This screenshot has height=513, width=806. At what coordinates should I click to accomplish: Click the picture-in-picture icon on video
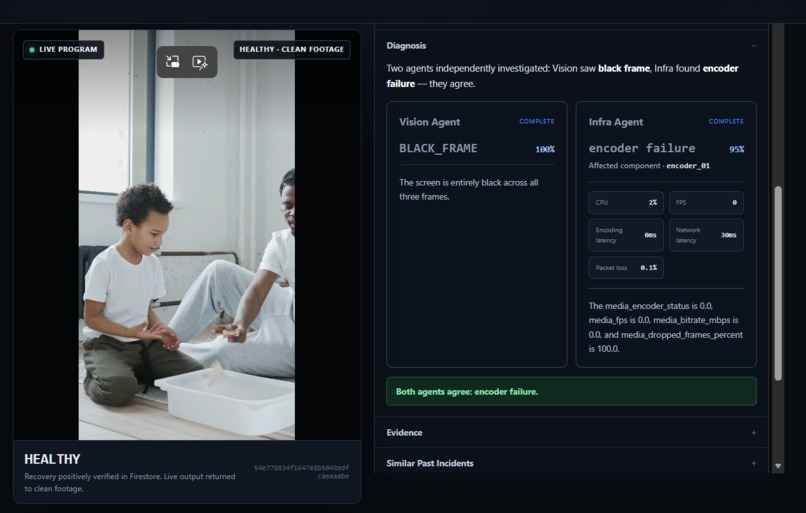[173, 62]
